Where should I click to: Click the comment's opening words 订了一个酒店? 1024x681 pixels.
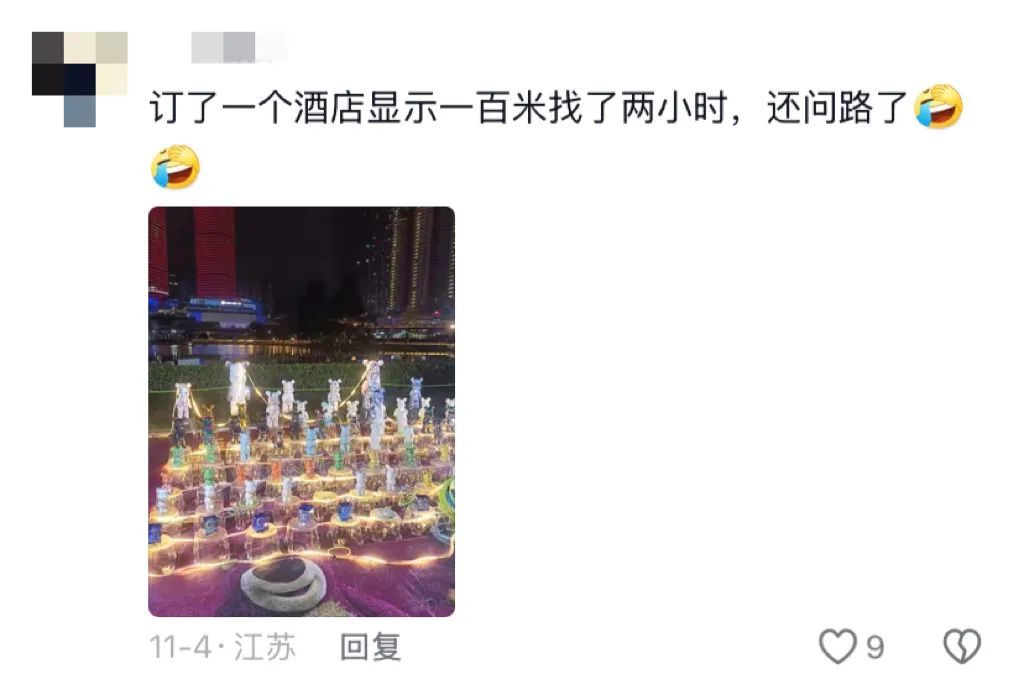[x=257, y=107]
